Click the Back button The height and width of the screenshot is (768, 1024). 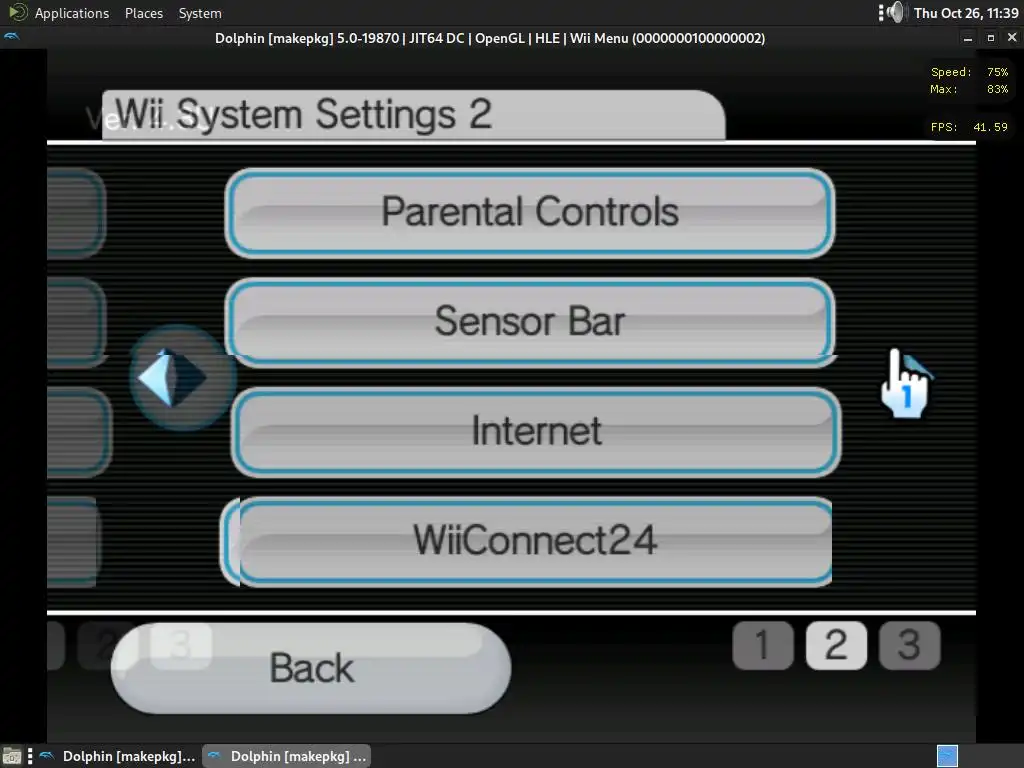point(311,667)
